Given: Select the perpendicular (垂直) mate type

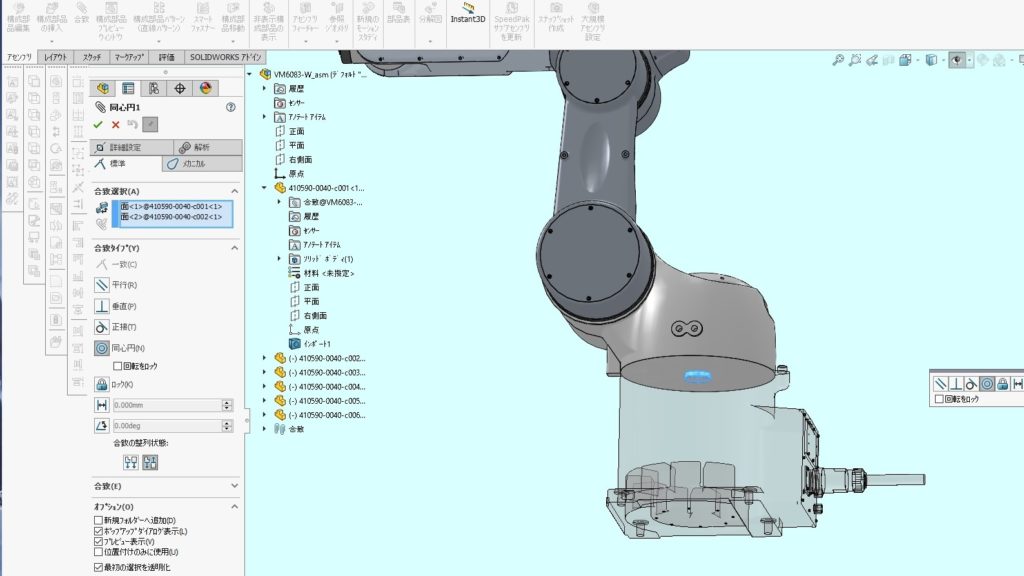Looking at the screenshot, I should pyautogui.click(x=102, y=306).
